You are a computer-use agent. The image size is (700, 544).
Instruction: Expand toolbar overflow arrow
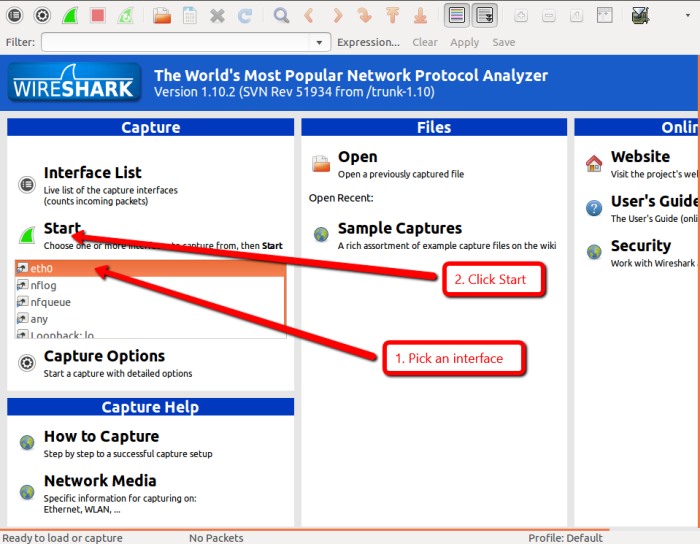688,16
